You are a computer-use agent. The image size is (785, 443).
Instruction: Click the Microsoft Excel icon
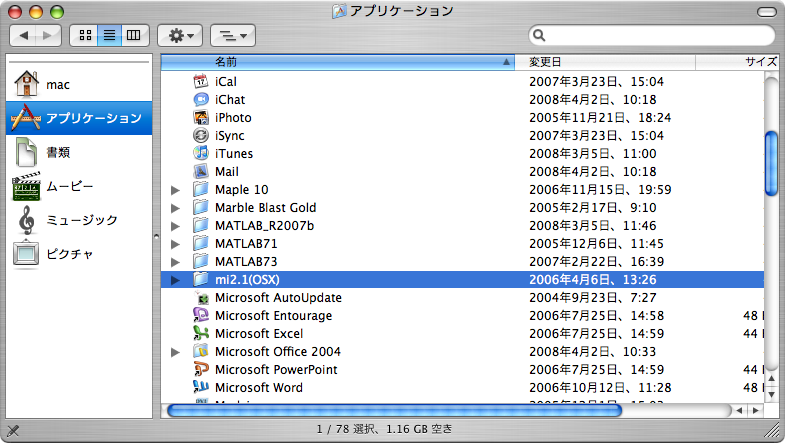point(201,333)
